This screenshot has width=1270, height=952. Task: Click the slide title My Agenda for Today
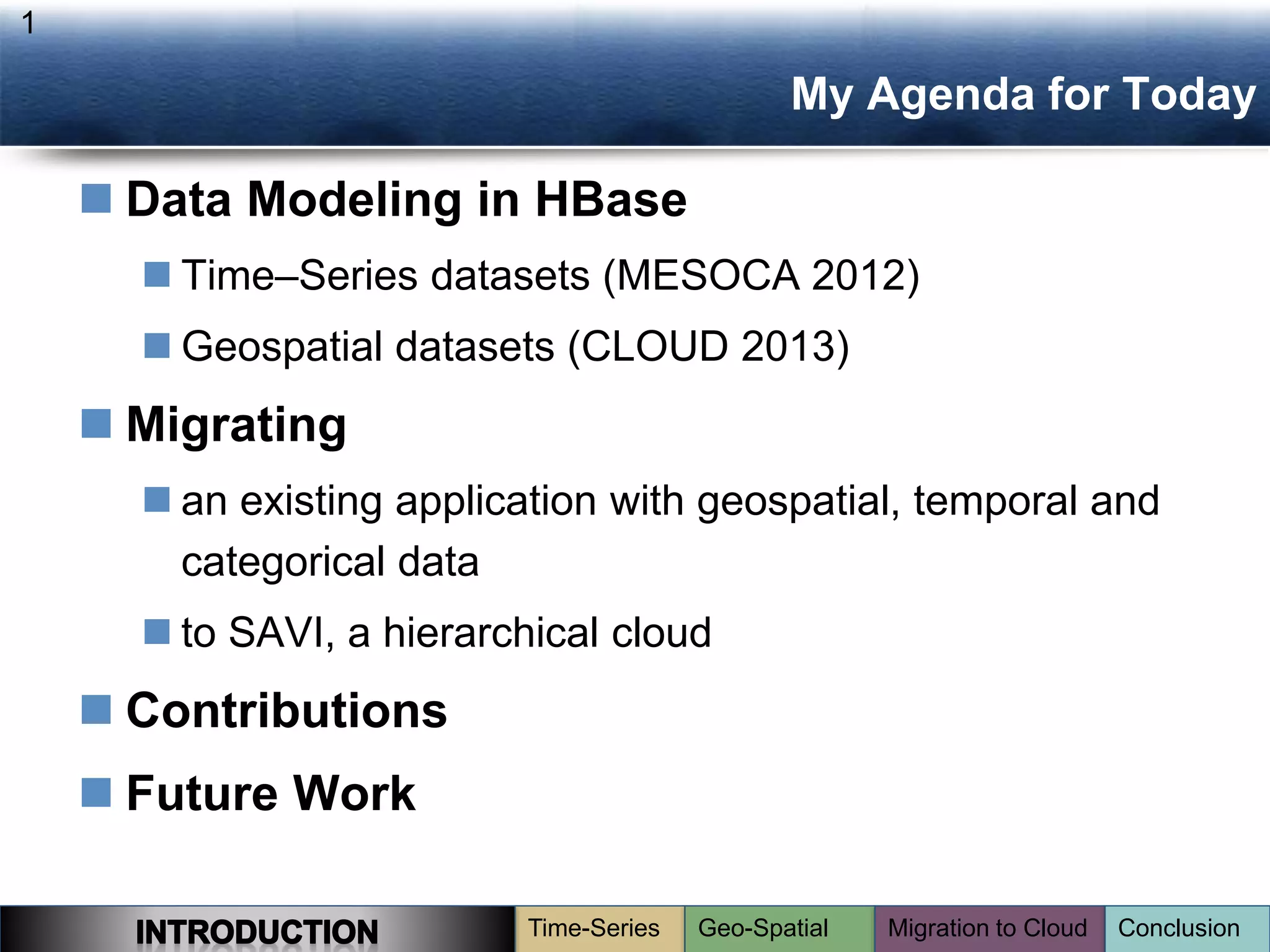(x=1024, y=95)
